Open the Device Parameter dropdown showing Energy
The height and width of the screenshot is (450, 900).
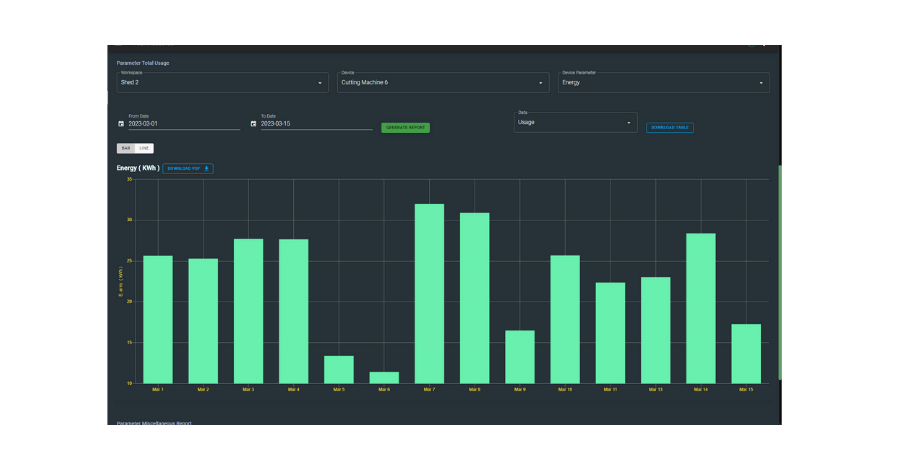point(664,83)
